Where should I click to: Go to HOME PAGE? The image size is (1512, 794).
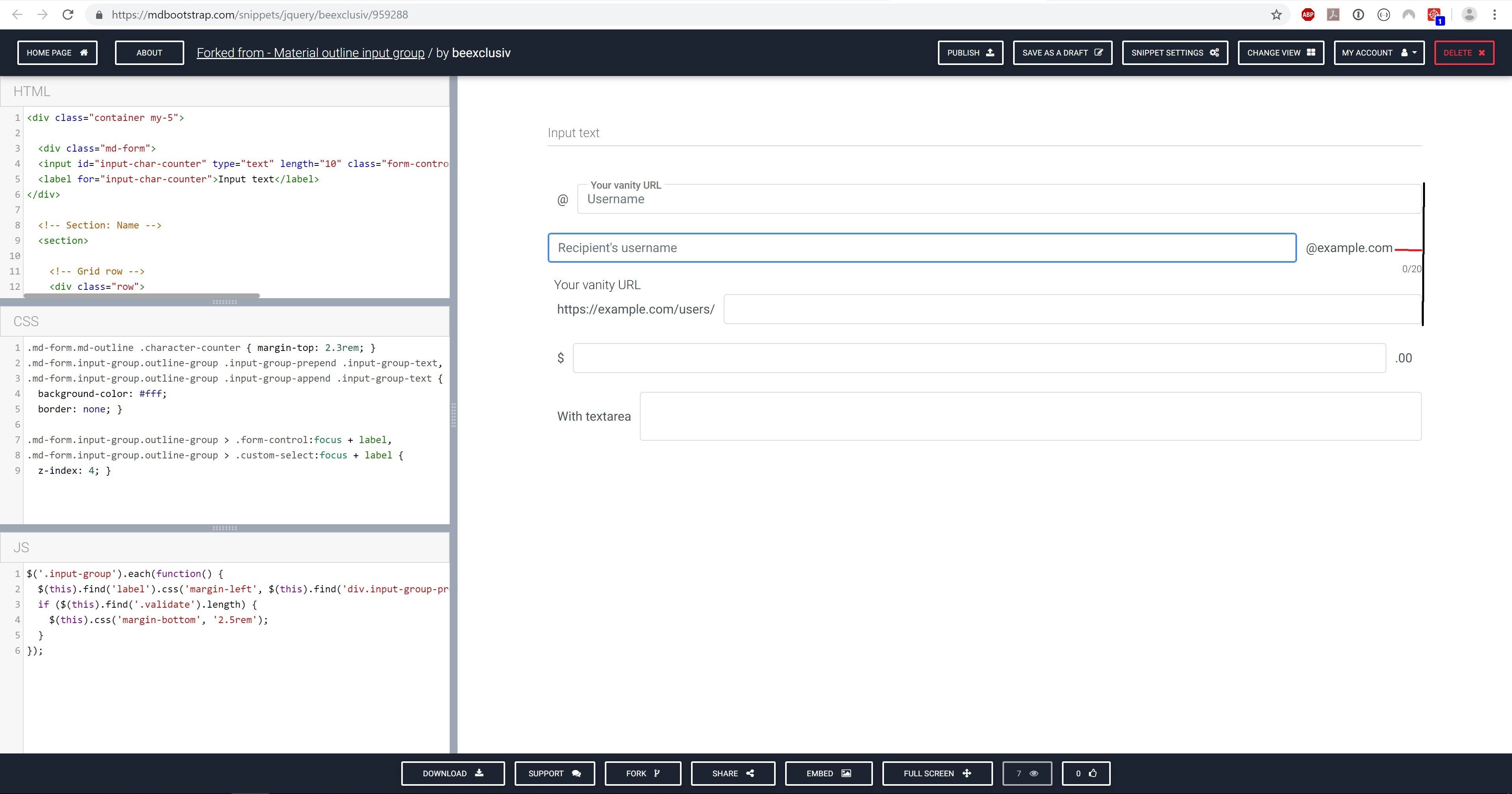57,53
